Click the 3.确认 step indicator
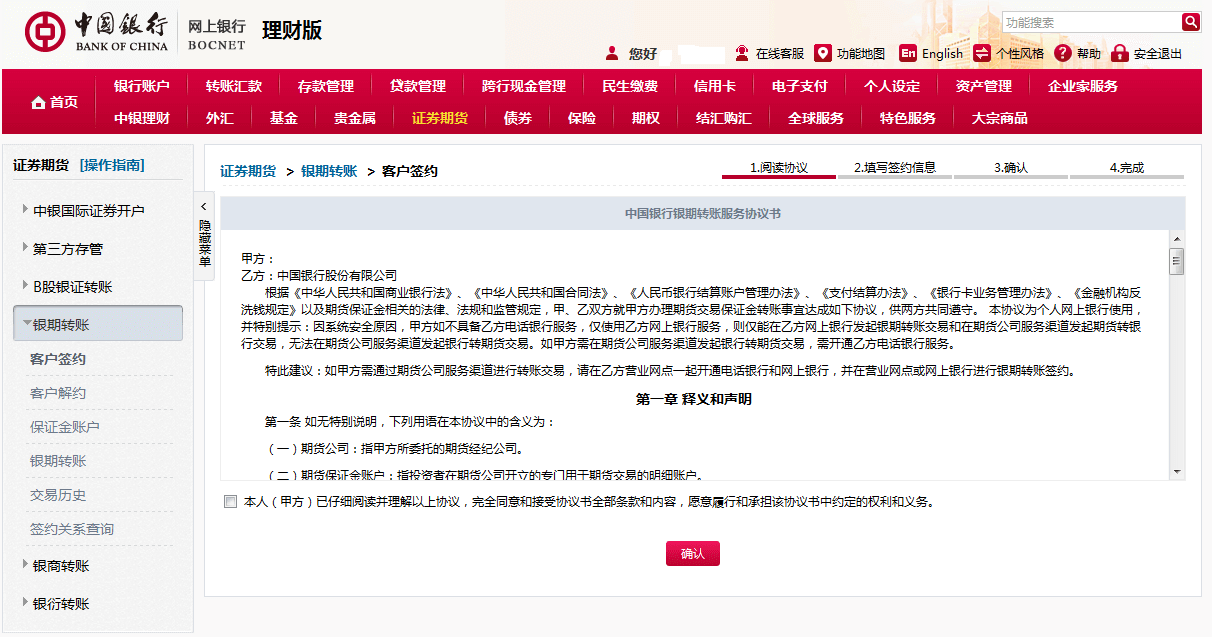Image resolution: width=1212 pixels, height=637 pixels. 1010,168
